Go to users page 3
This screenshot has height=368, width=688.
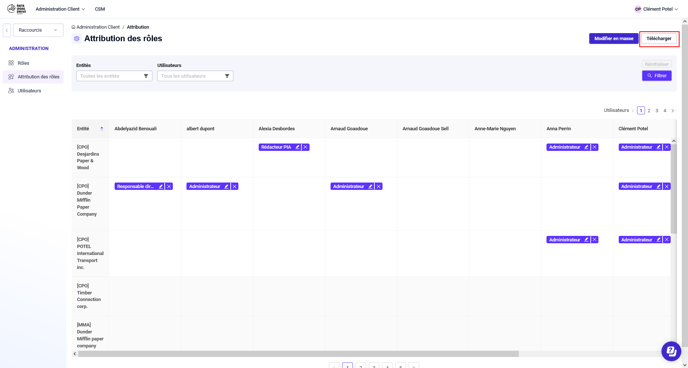pyautogui.click(x=657, y=111)
